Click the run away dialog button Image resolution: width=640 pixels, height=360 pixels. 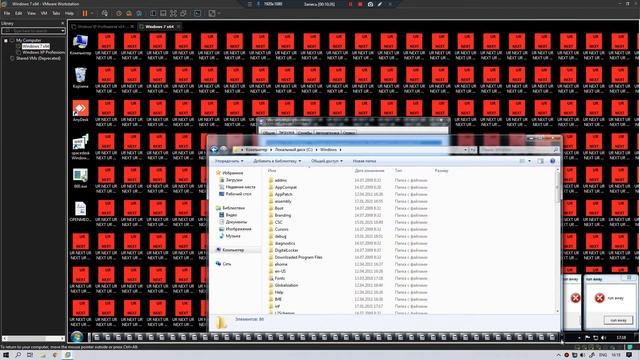pyautogui.click(x=618, y=320)
